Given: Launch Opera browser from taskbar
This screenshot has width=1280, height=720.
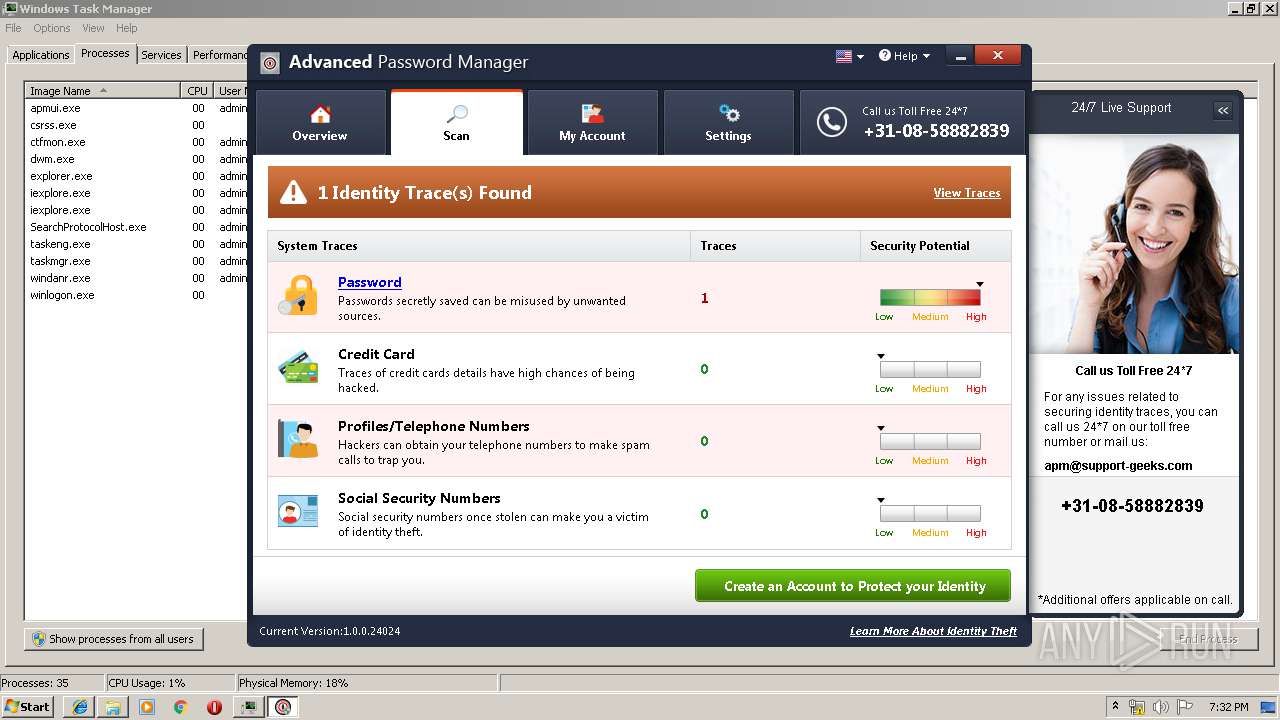Looking at the screenshot, I should (x=214, y=707).
